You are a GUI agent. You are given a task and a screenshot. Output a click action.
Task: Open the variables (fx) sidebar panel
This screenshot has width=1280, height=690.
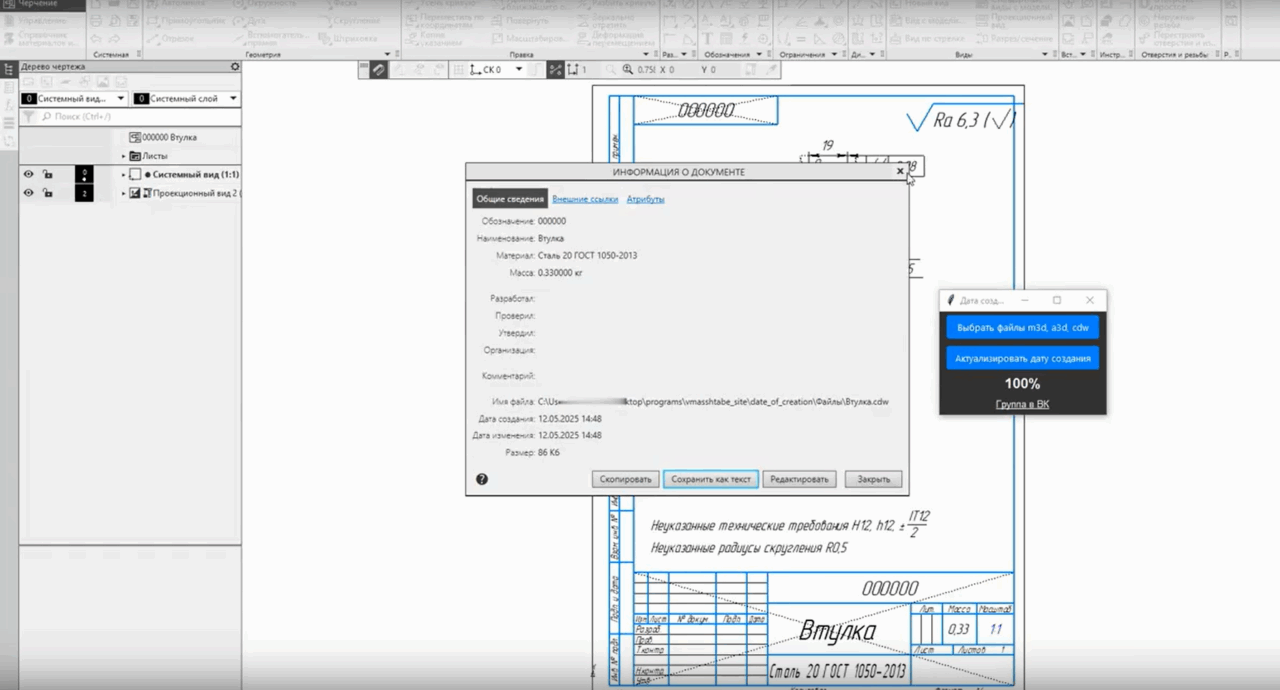pyautogui.click(x=9, y=105)
